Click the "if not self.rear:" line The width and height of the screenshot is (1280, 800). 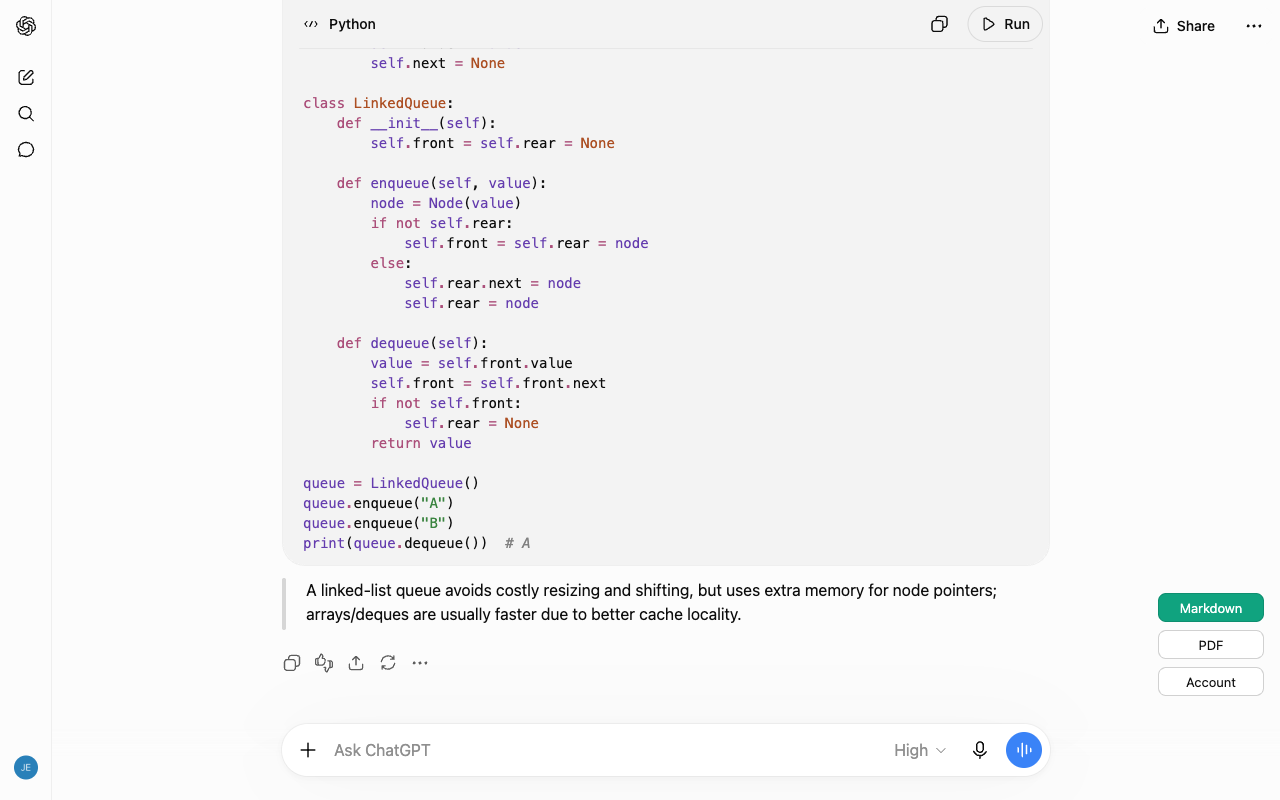(442, 223)
